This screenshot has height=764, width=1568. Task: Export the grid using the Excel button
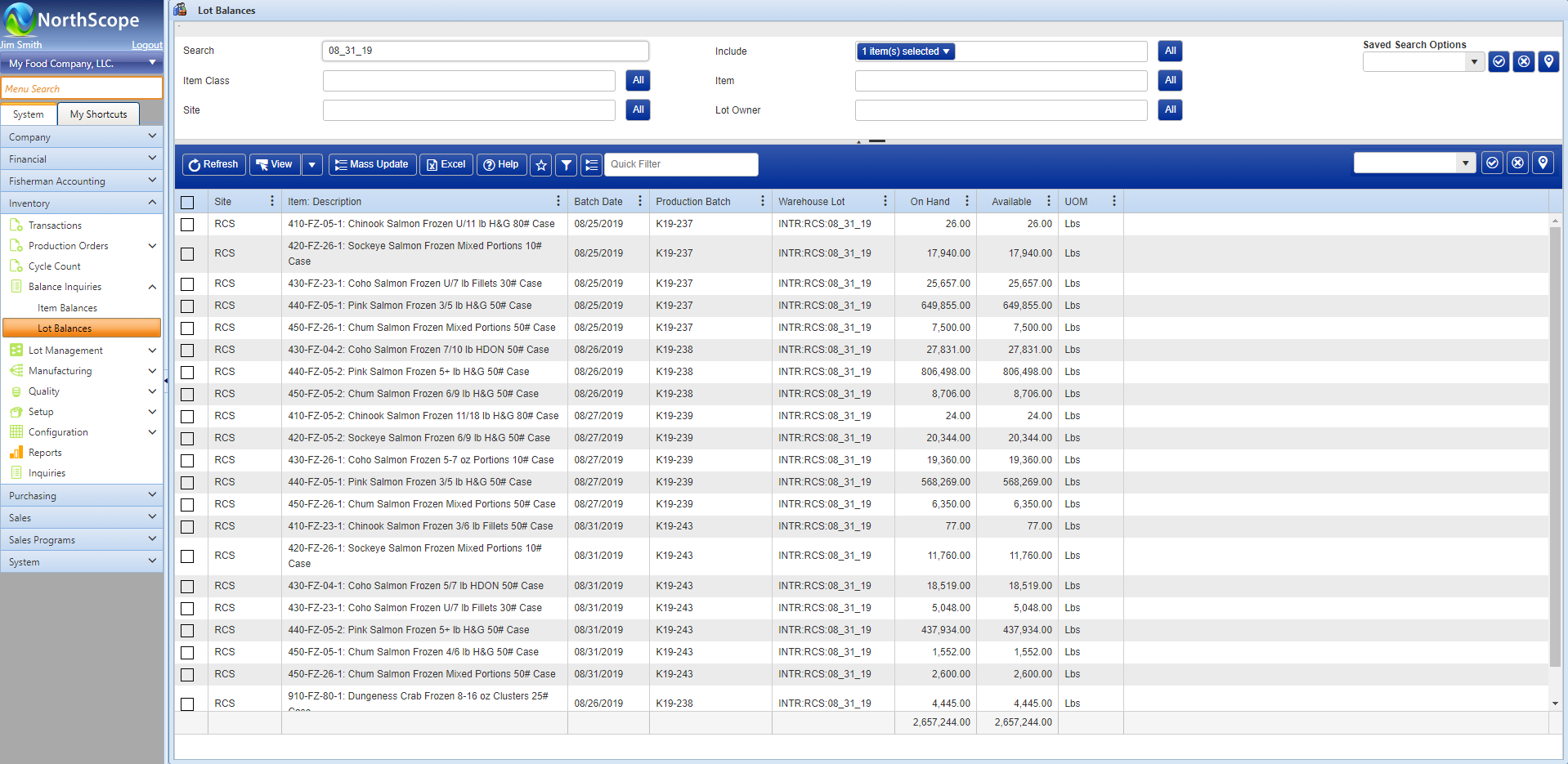pos(446,165)
